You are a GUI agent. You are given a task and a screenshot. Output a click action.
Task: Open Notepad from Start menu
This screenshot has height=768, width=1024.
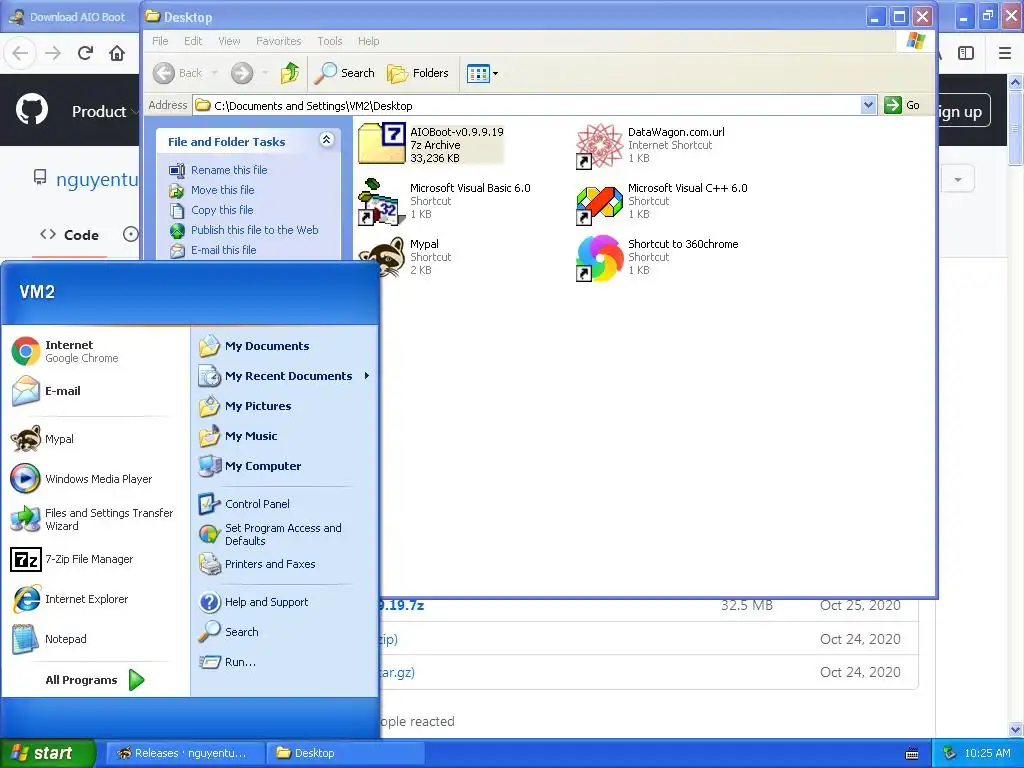95,639
